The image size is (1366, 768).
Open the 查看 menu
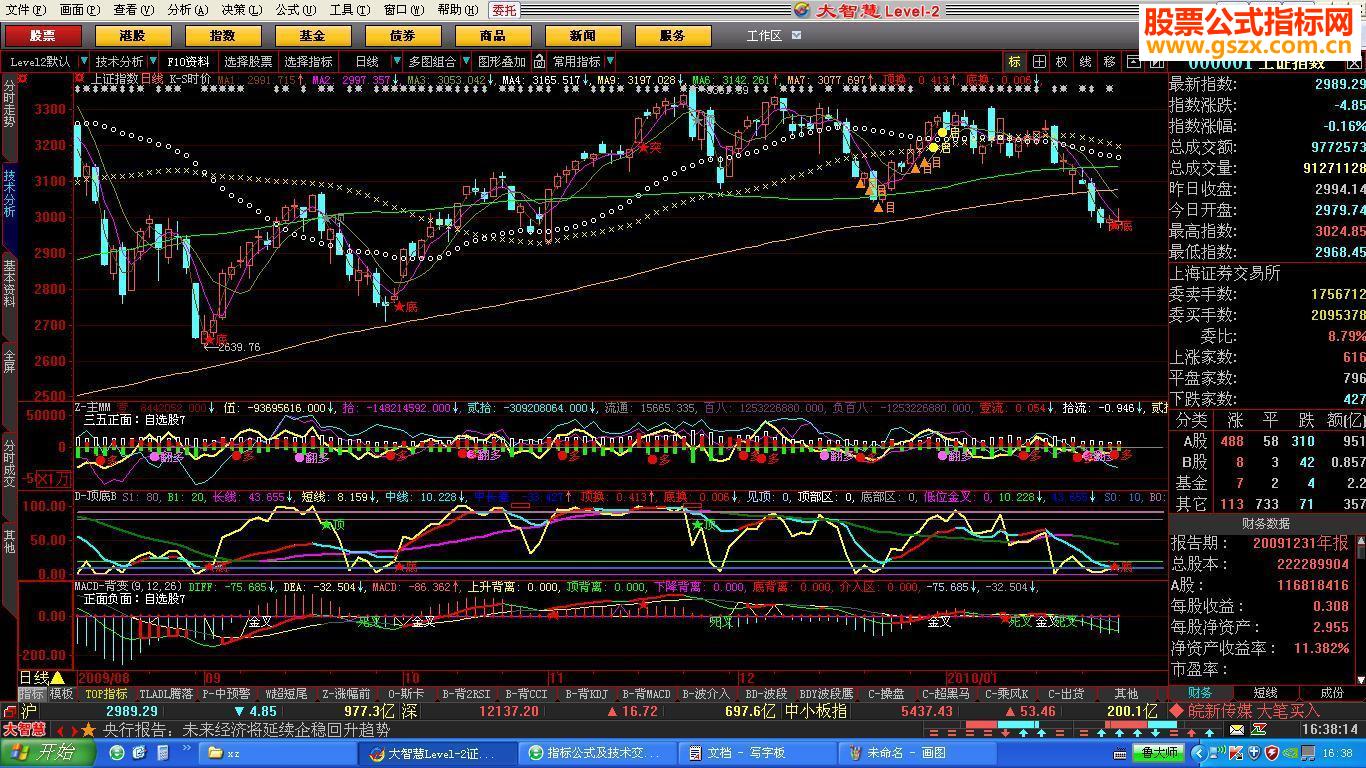pyautogui.click(x=133, y=10)
